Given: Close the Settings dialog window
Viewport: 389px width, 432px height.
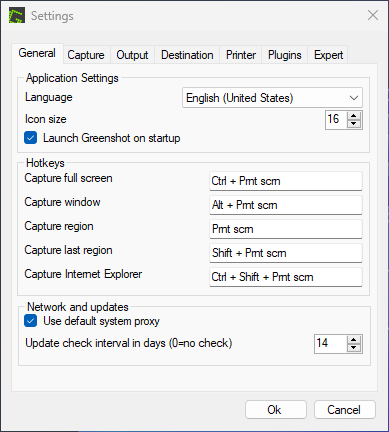Looking at the screenshot, I should click(x=373, y=15).
